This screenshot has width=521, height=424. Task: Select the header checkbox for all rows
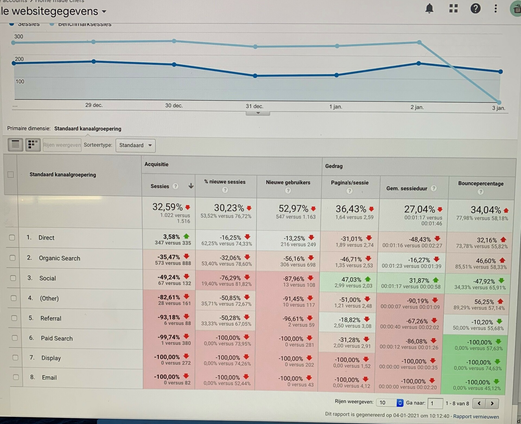click(11, 174)
